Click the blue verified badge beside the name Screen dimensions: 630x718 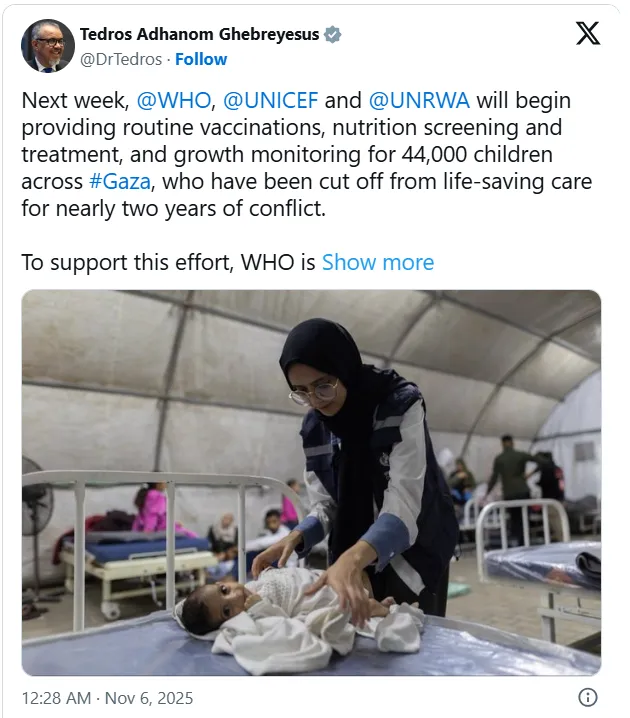click(x=332, y=34)
